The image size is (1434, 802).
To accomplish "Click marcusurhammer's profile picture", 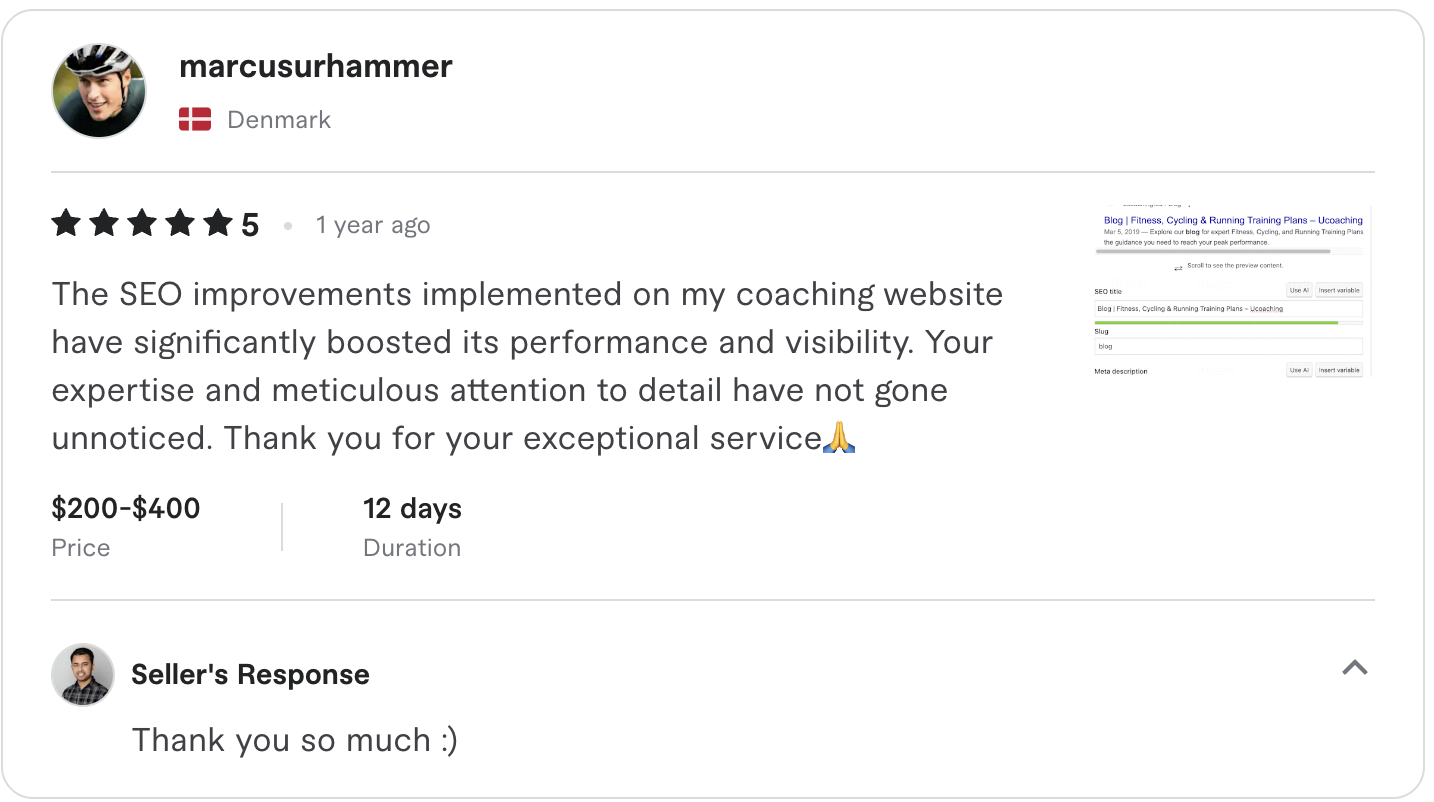I will [x=98, y=90].
